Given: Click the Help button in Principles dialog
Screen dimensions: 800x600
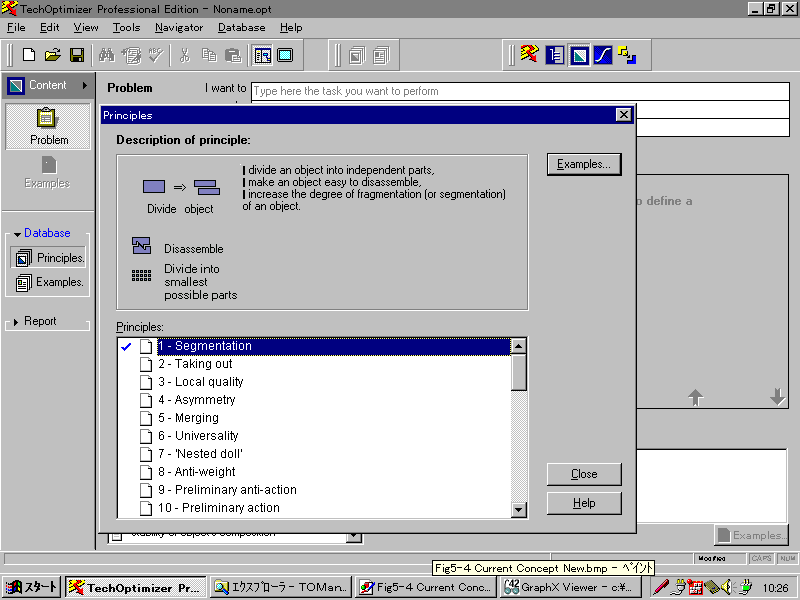Looking at the screenshot, I should [x=584, y=503].
